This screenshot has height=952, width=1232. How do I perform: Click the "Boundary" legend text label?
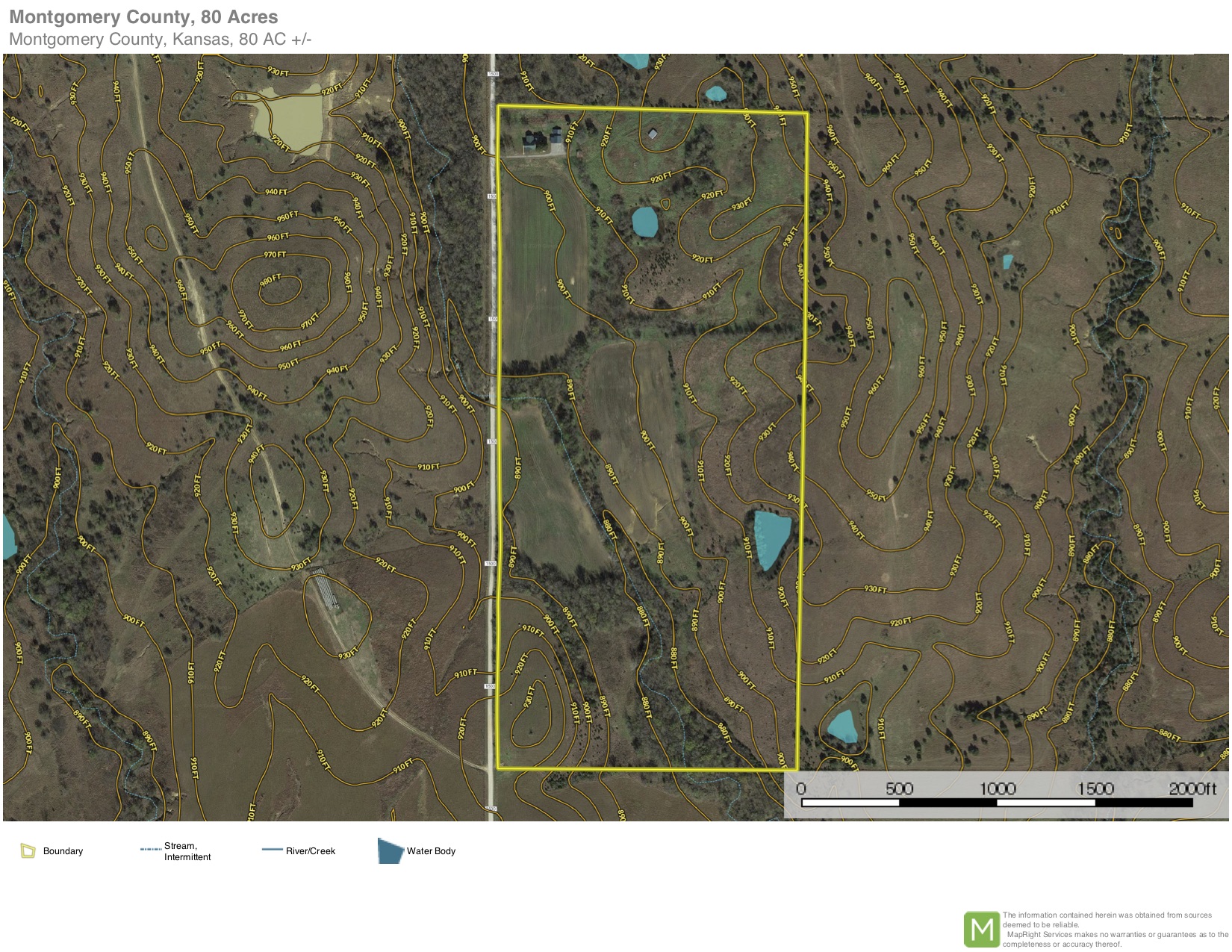63,851
